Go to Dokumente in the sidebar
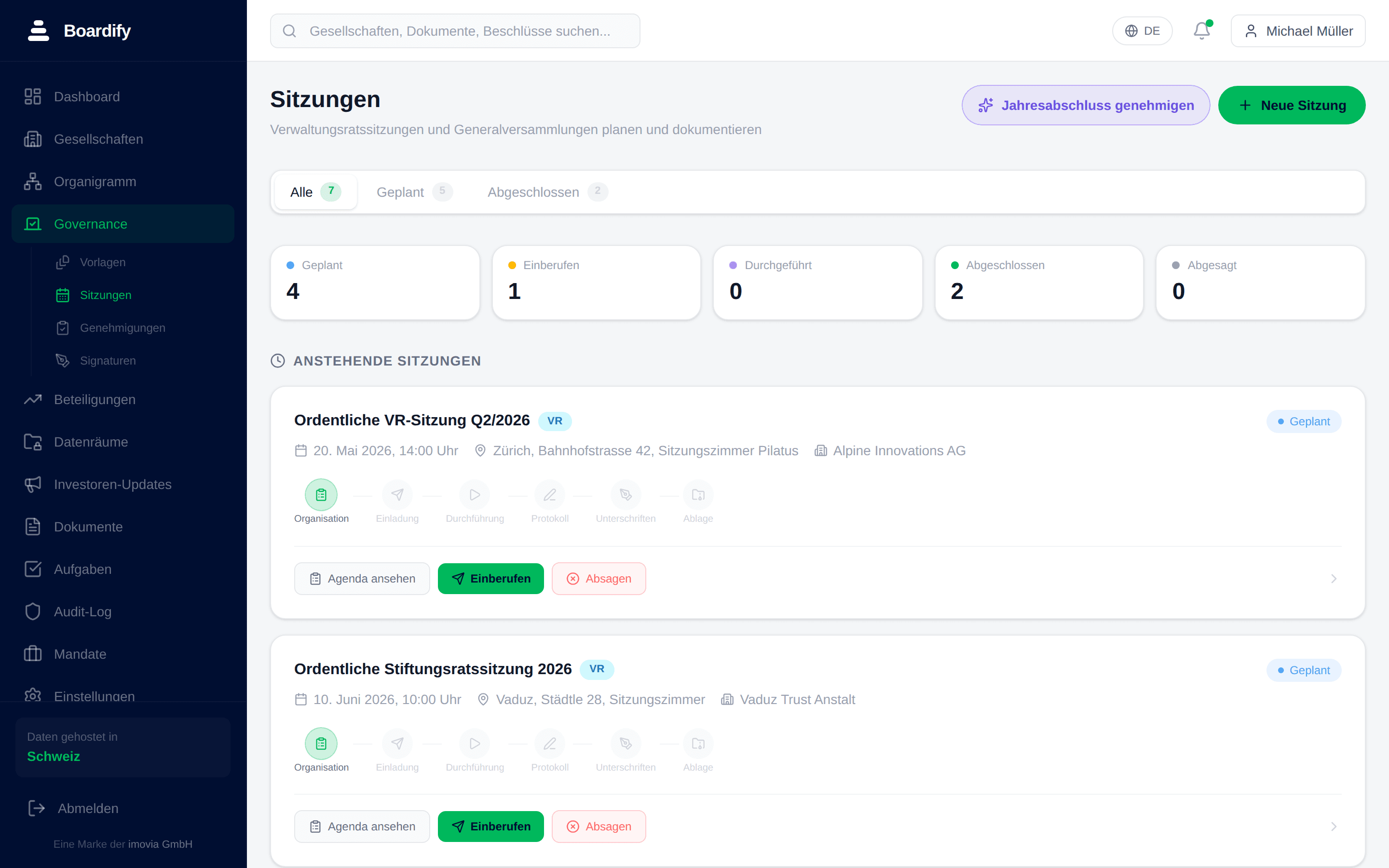 (123, 527)
